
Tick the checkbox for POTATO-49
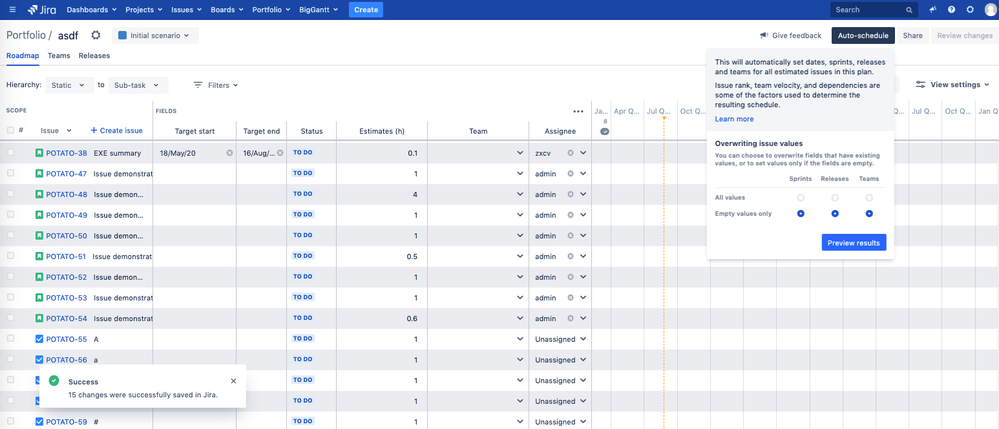coord(10,214)
